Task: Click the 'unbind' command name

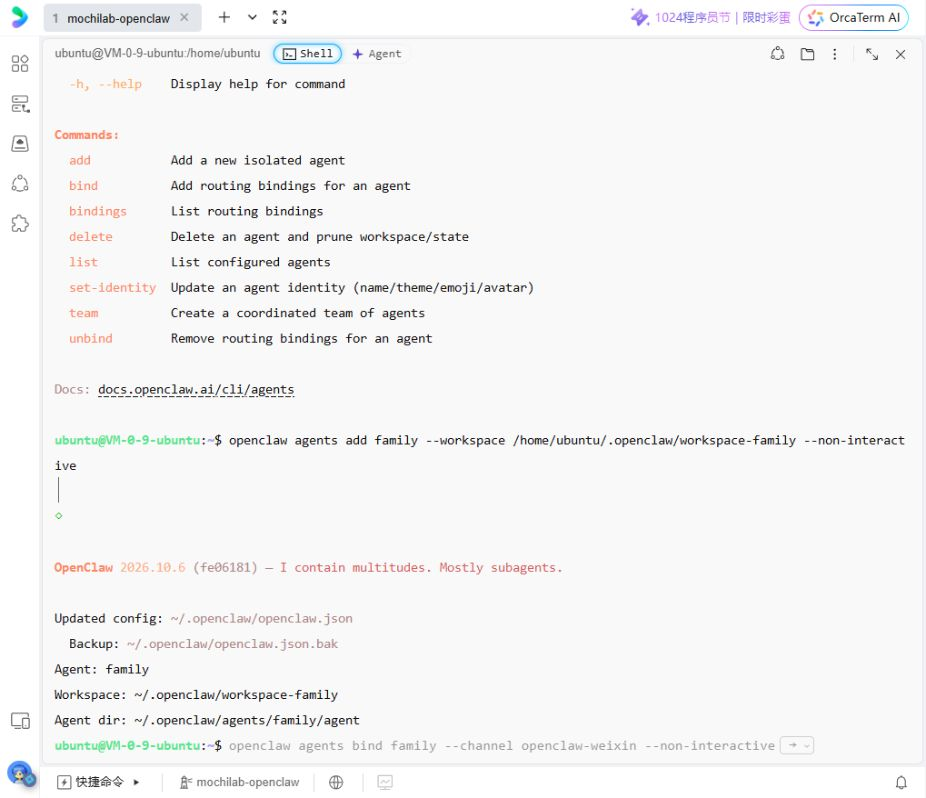Action: 90,338
